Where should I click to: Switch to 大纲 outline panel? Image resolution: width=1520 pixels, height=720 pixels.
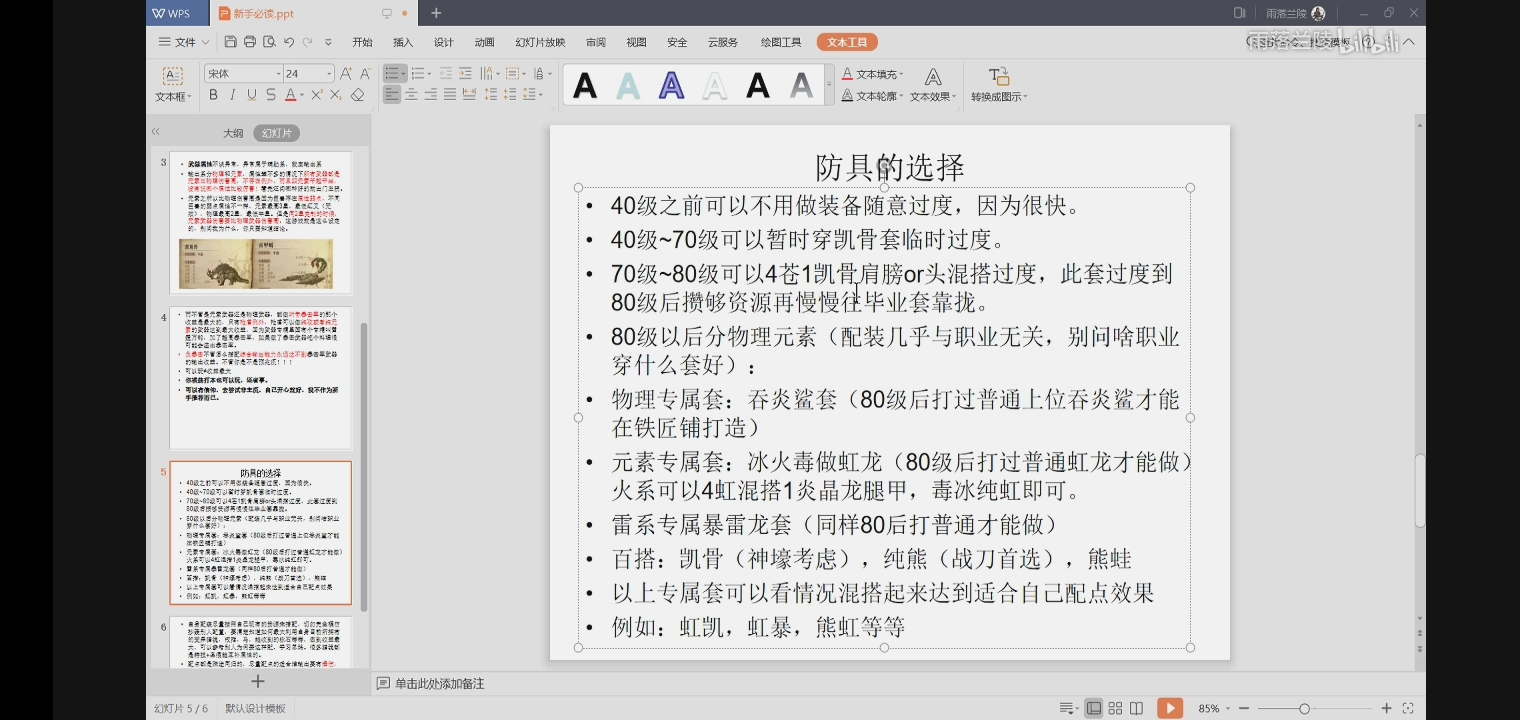[x=233, y=133]
